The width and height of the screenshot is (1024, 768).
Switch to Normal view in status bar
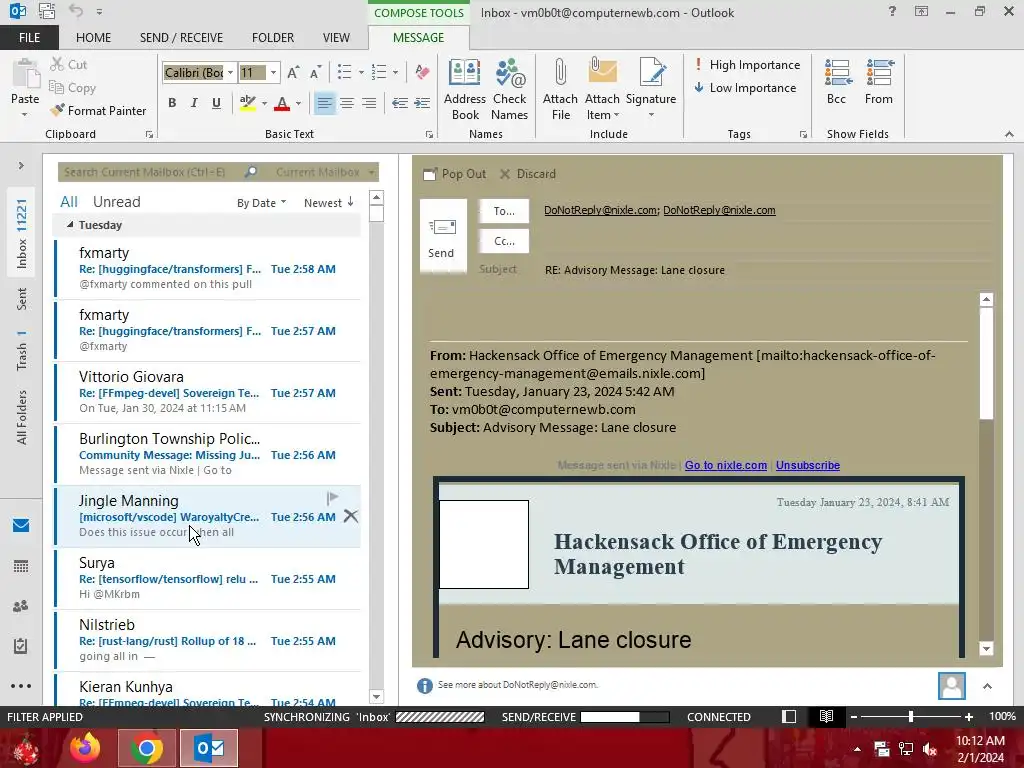789,716
